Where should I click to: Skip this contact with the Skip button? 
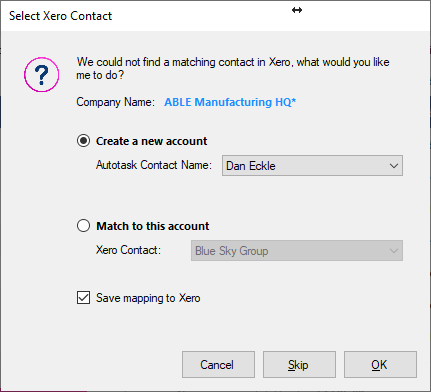pos(299,364)
